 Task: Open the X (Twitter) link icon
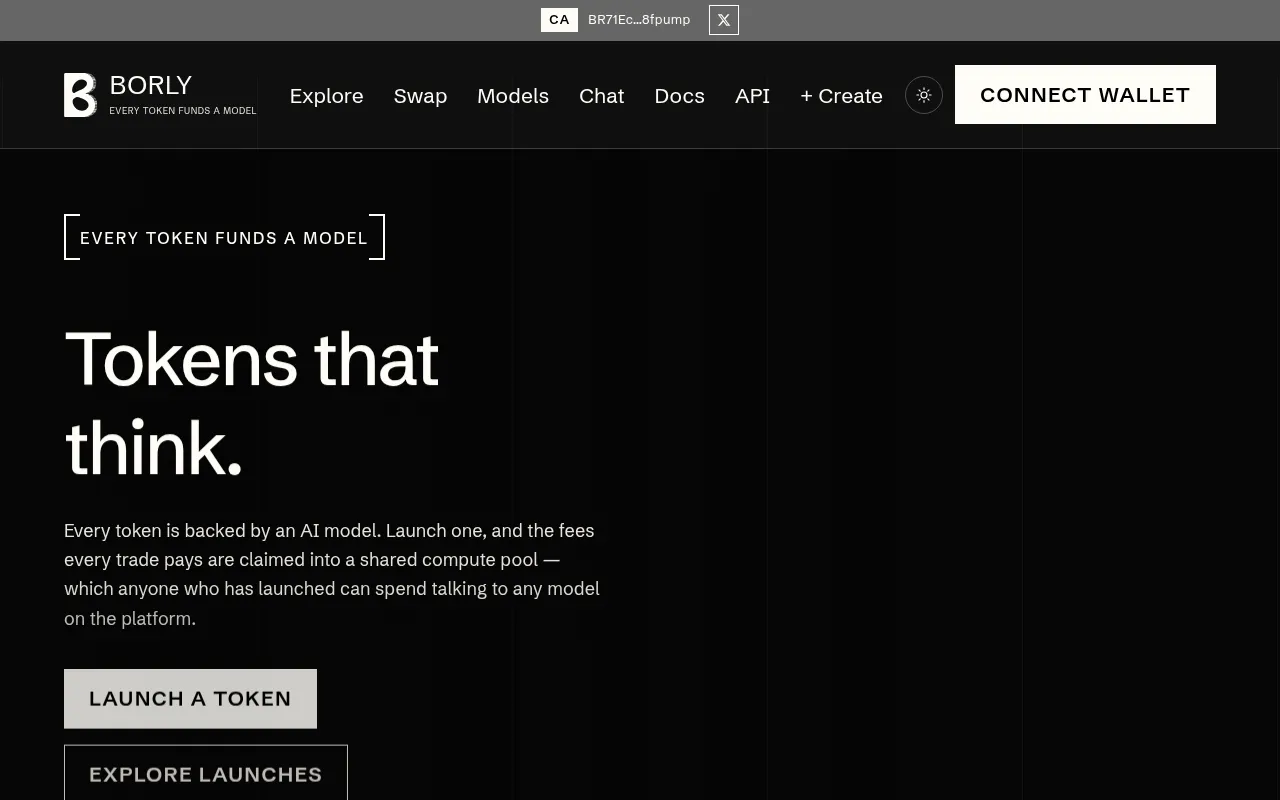[x=724, y=20]
